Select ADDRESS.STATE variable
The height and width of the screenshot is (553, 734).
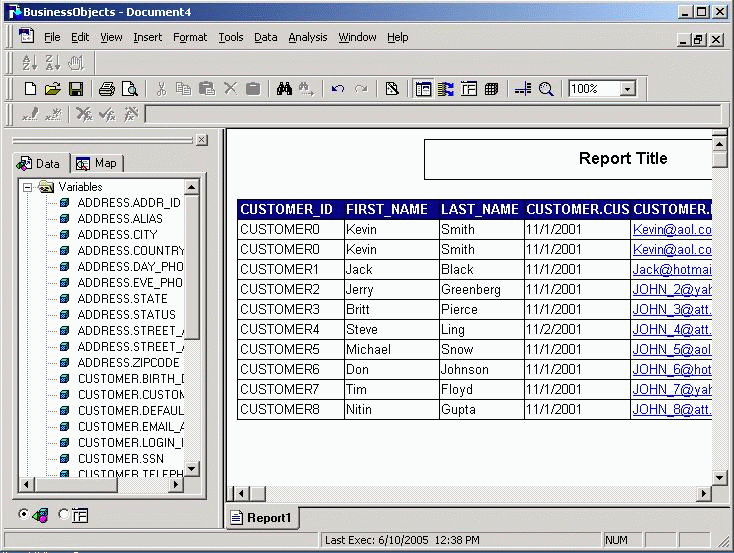(122, 299)
